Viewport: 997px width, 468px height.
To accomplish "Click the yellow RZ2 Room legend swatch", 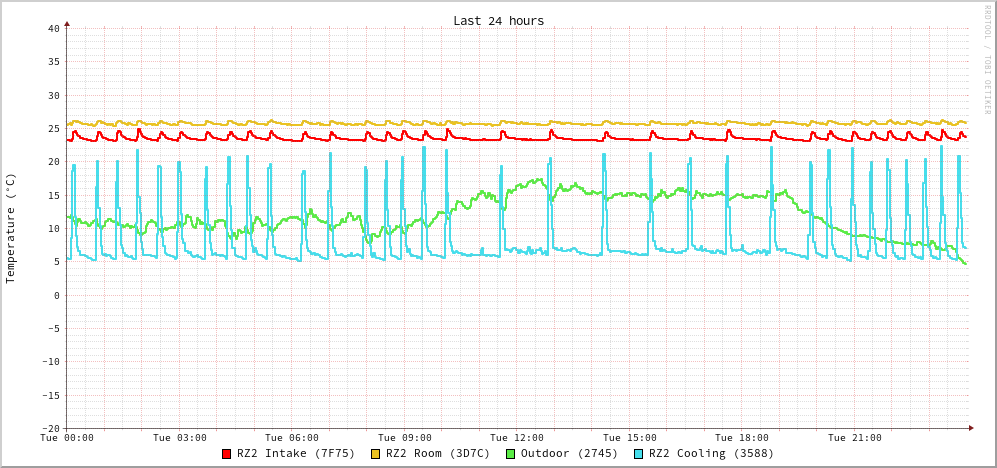I will (x=376, y=454).
